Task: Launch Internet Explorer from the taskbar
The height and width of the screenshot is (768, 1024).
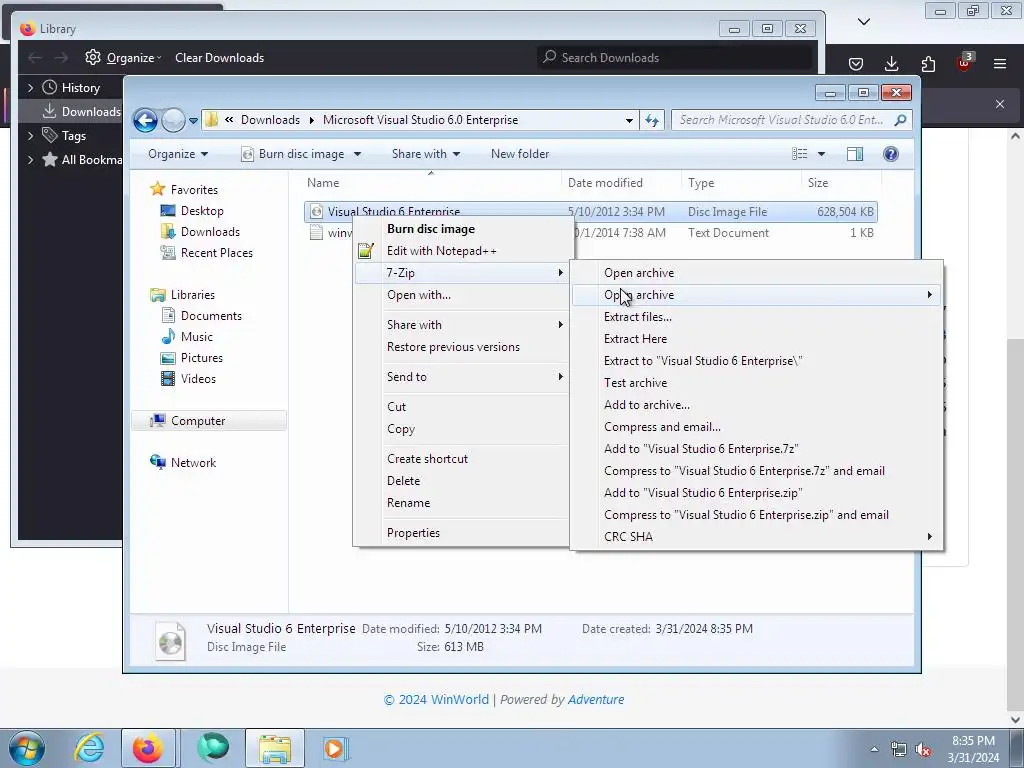Action: tap(89, 748)
